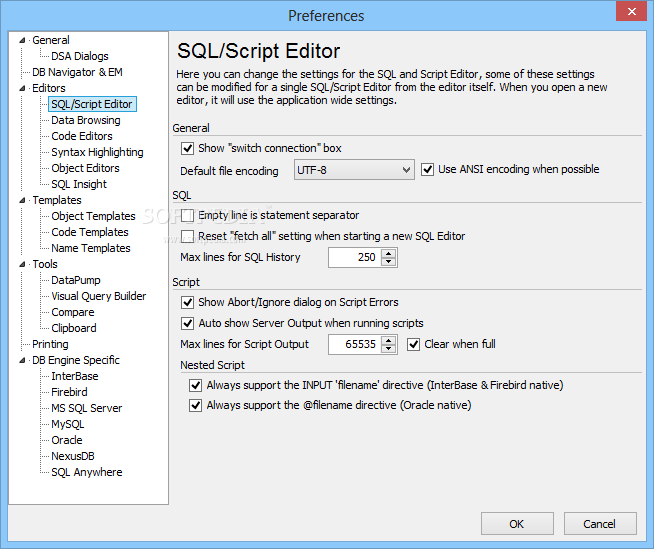Close the Preferences dialog window

(x=631, y=11)
